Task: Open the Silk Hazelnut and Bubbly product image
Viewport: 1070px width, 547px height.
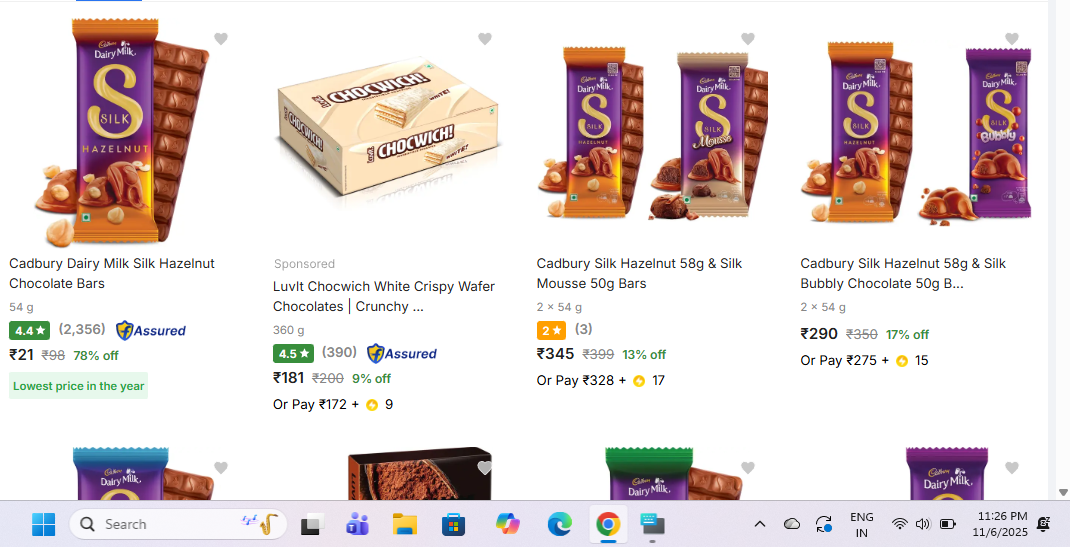Action: (915, 135)
